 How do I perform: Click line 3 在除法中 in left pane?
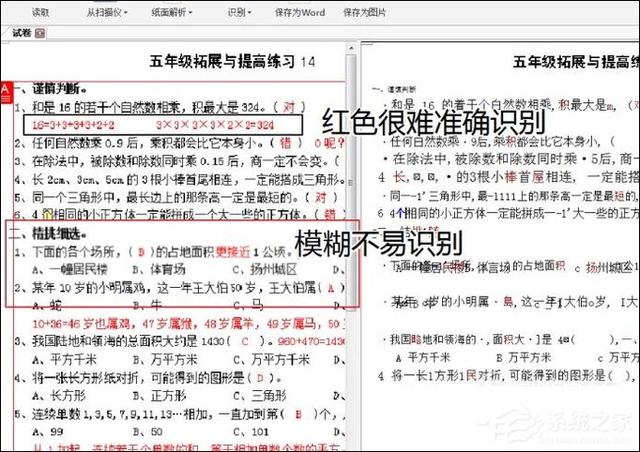[x=178, y=161]
